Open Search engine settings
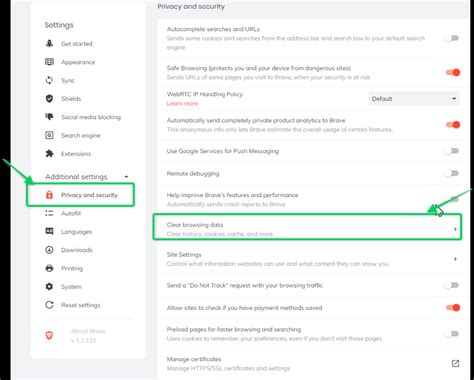Screen dimensions: 474x380 (81, 135)
